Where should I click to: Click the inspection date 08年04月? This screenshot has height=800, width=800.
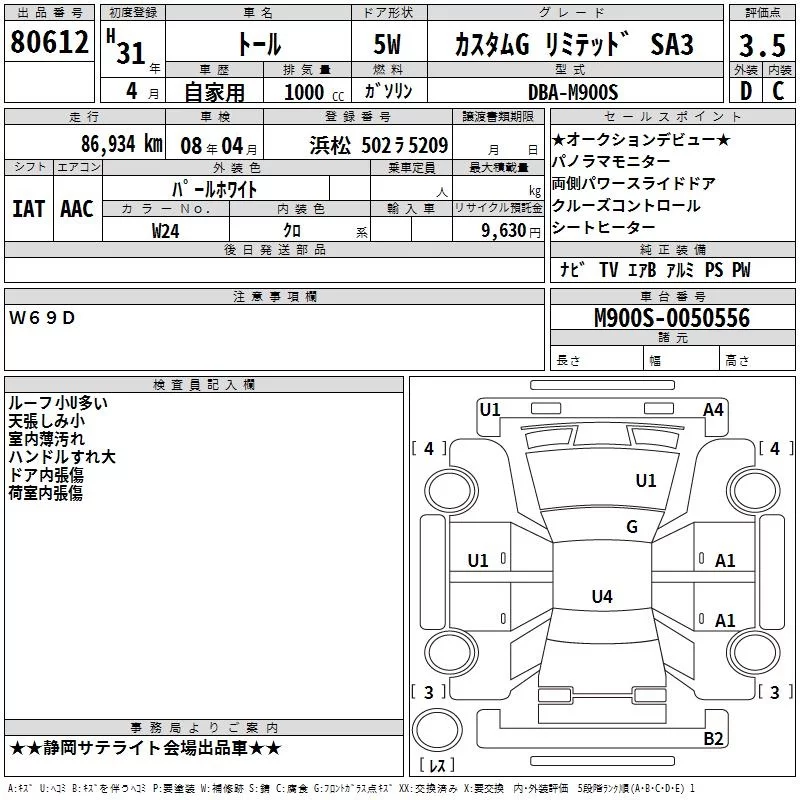[218, 146]
